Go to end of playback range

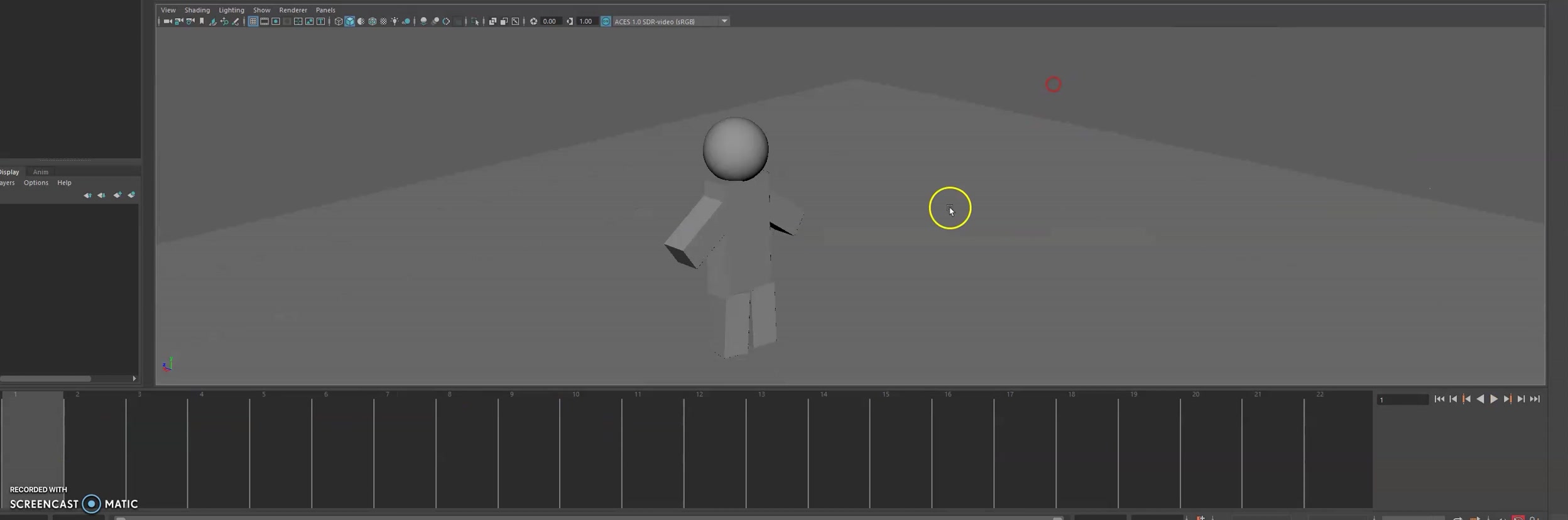tap(1535, 399)
